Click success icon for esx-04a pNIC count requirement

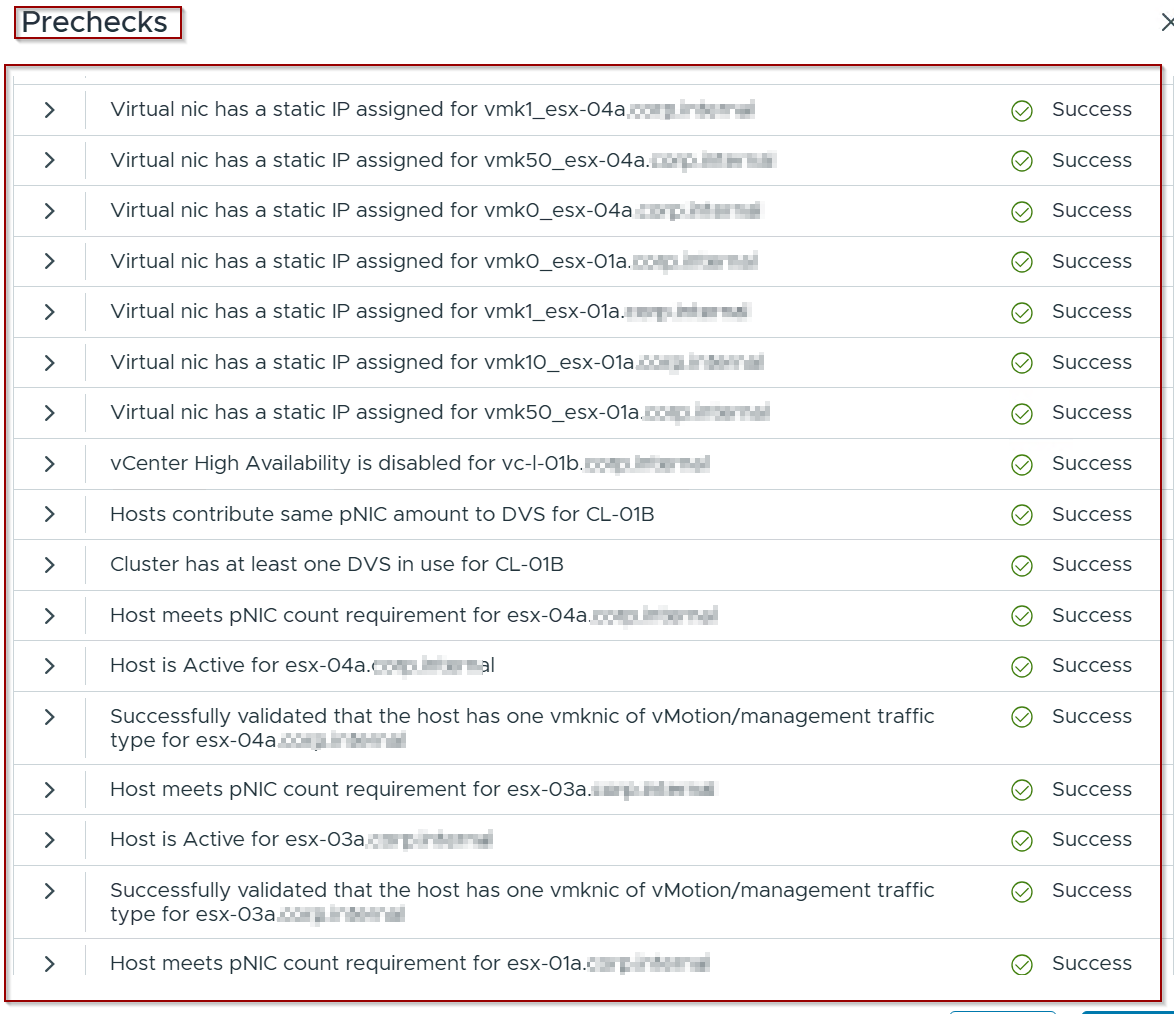click(x=1021, y=616)
